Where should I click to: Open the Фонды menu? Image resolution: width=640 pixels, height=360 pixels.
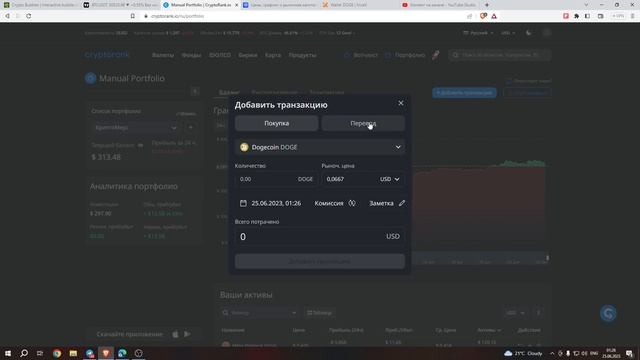(191, 55)
